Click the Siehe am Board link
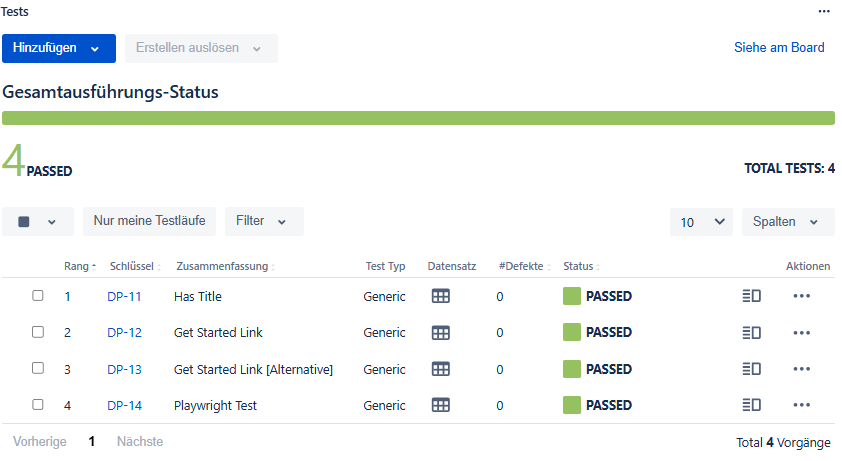 pyautogui.click(x=779, y=47)
